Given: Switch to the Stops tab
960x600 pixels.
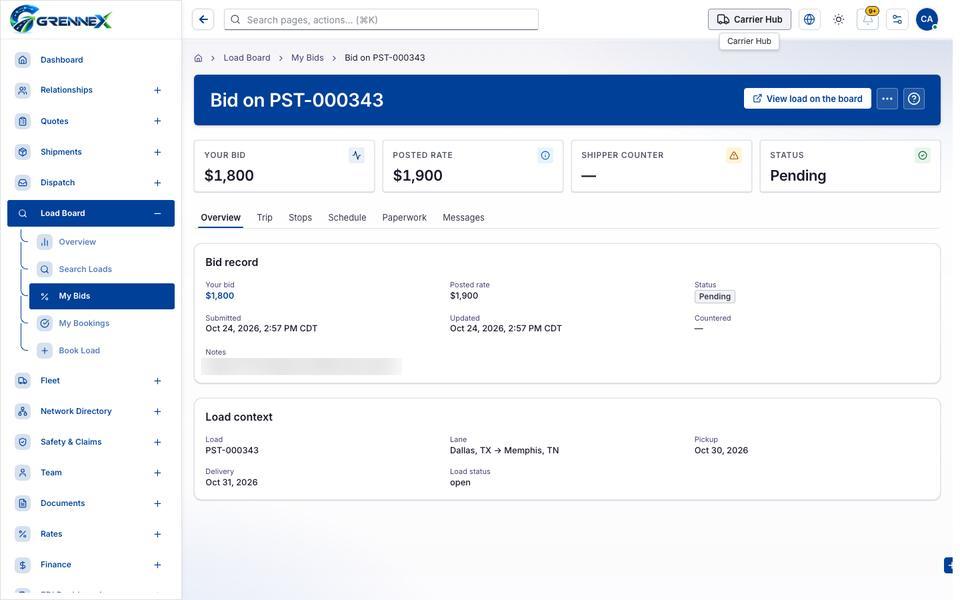Looking at the screenshot, I should coord(300,217).
